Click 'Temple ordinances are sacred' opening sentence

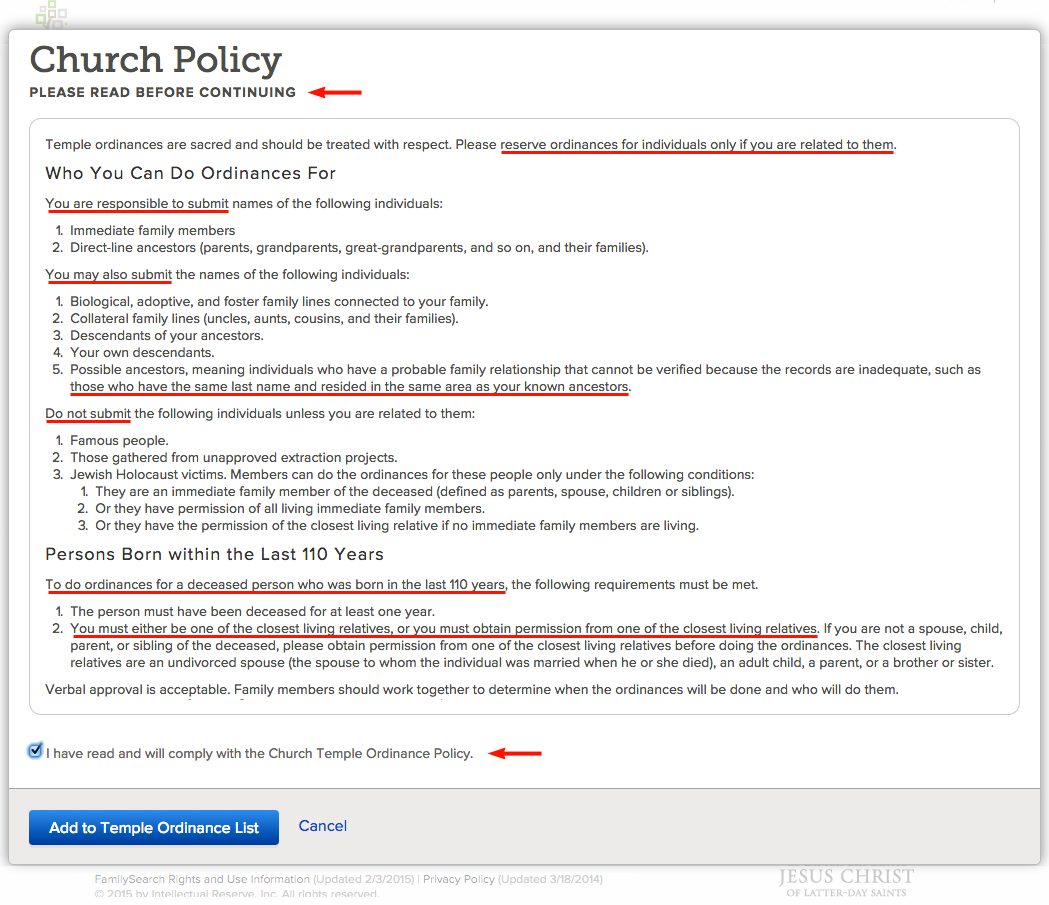249,144
